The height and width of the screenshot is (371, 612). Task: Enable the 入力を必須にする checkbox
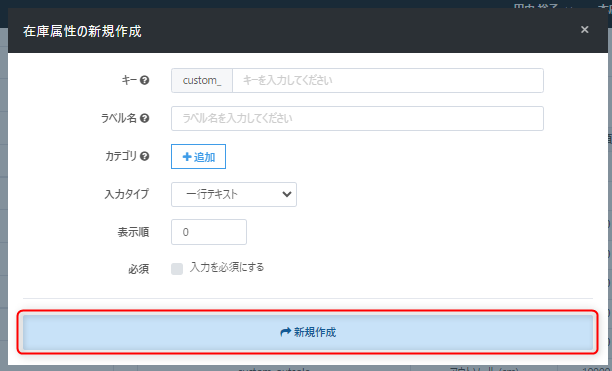point(177,269)
